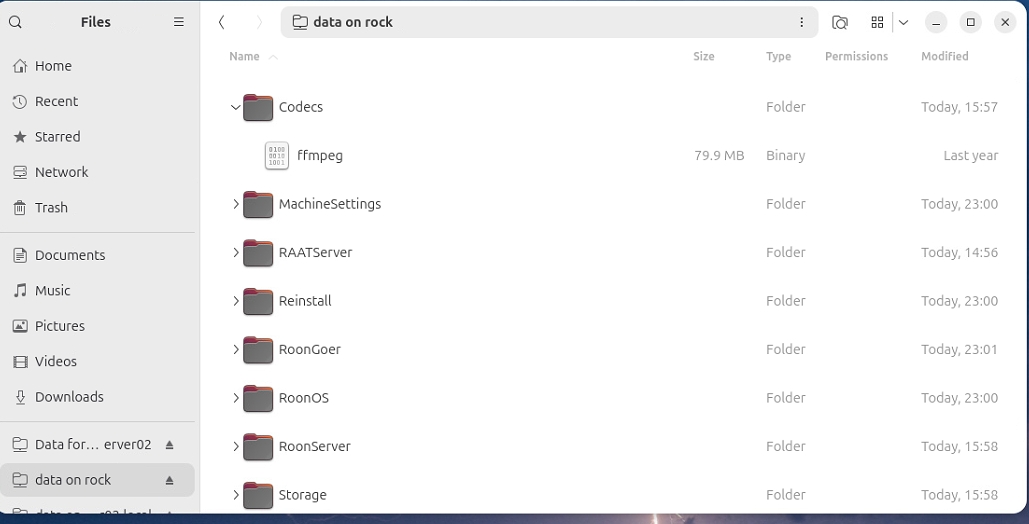Screen dimensions: 1029x524
Task: Click the search everywhere folder icon
Action: pyautogui.click(x=840, y=22)
